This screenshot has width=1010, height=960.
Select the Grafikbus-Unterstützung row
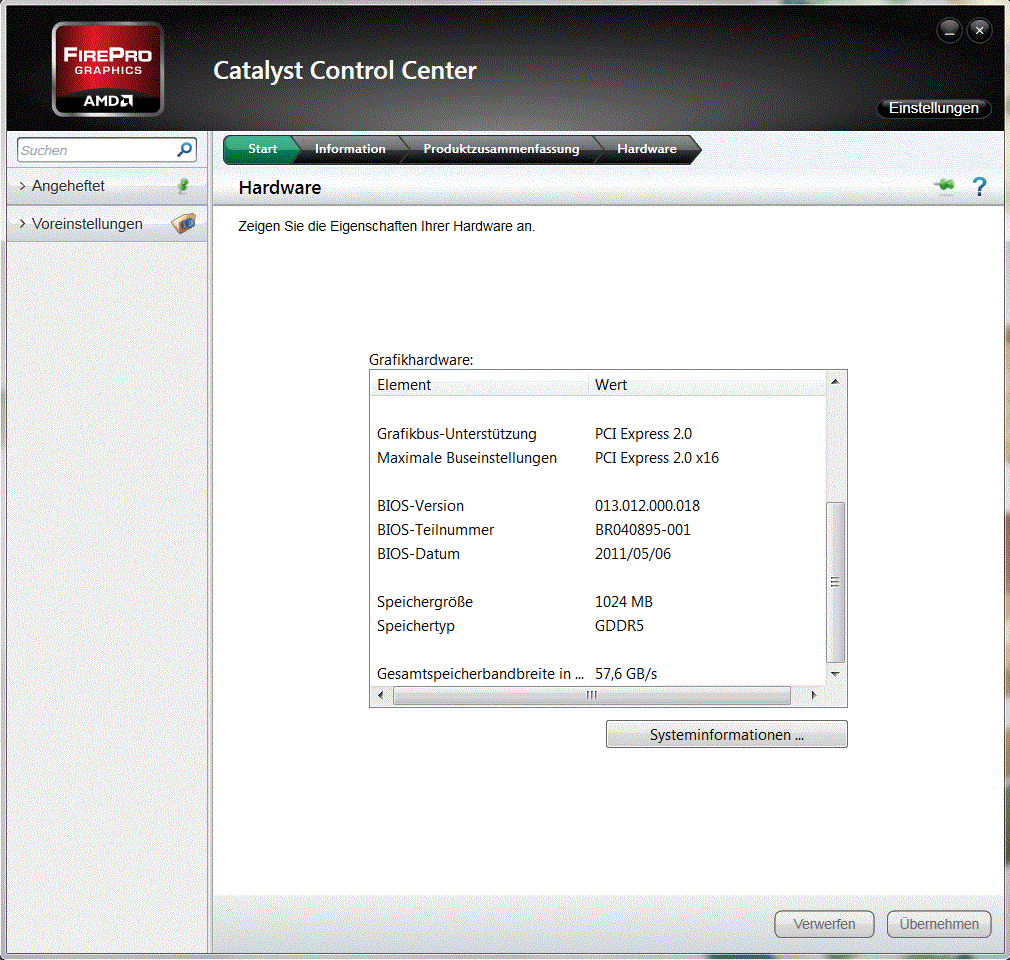pyautogui.click(x=598, y=434)
